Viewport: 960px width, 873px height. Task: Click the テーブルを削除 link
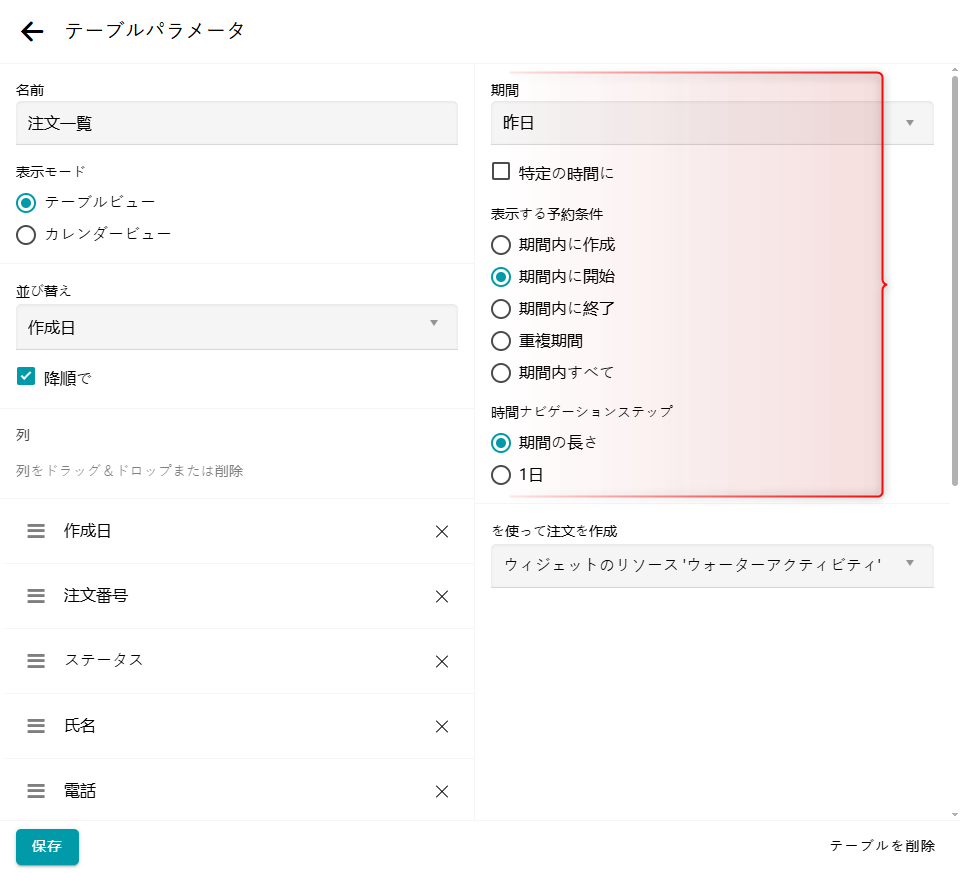[x=882, y=846]
